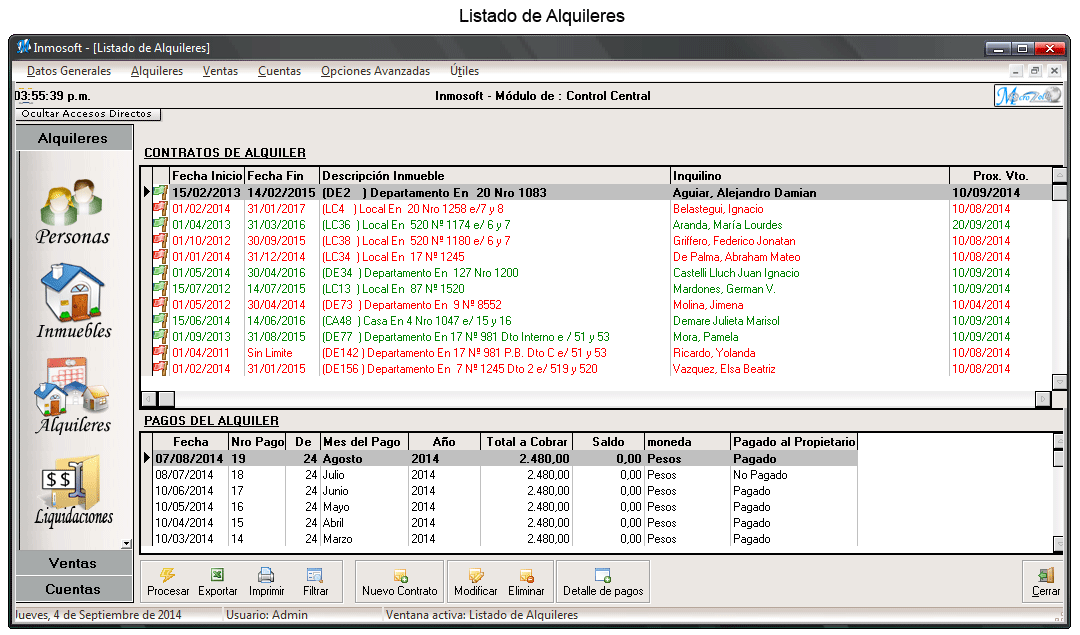Click the Eliminar contract button
The height and width of the screenshot is (635, 1080).
(526, 582)
